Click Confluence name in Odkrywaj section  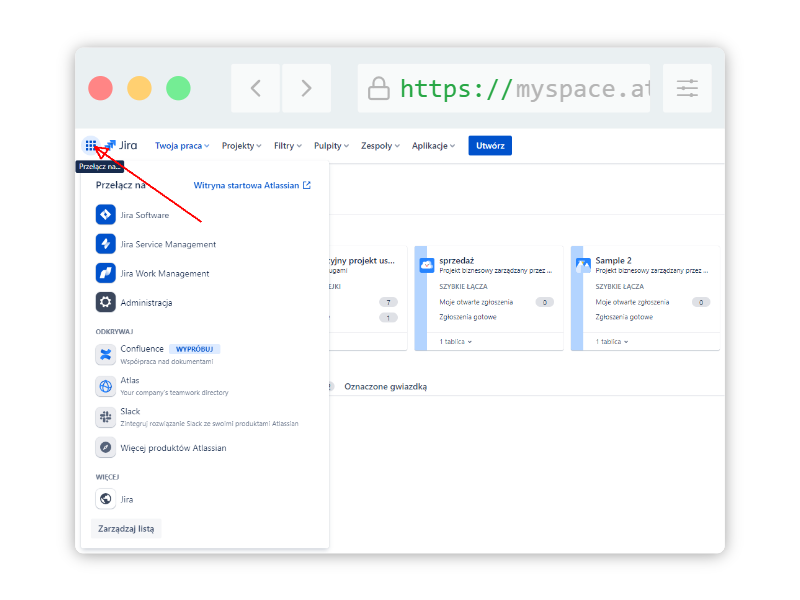(142, 349)
